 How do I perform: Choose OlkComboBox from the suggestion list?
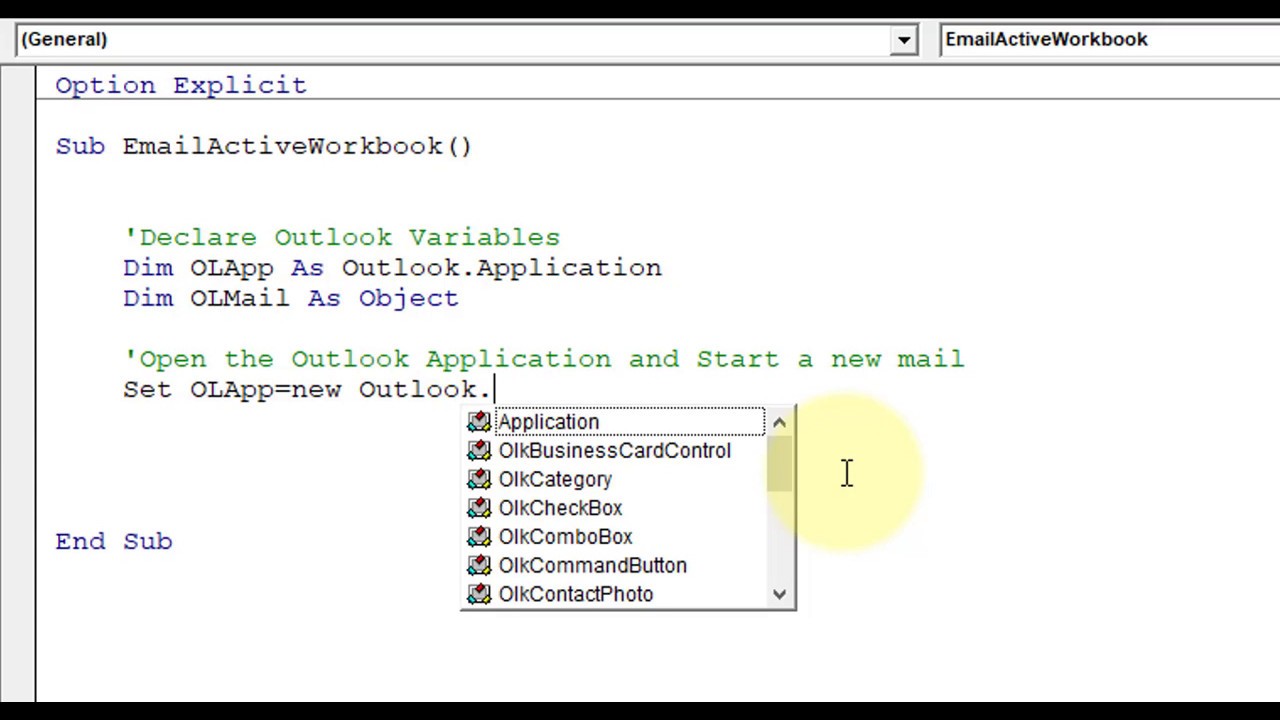point(565,537)
